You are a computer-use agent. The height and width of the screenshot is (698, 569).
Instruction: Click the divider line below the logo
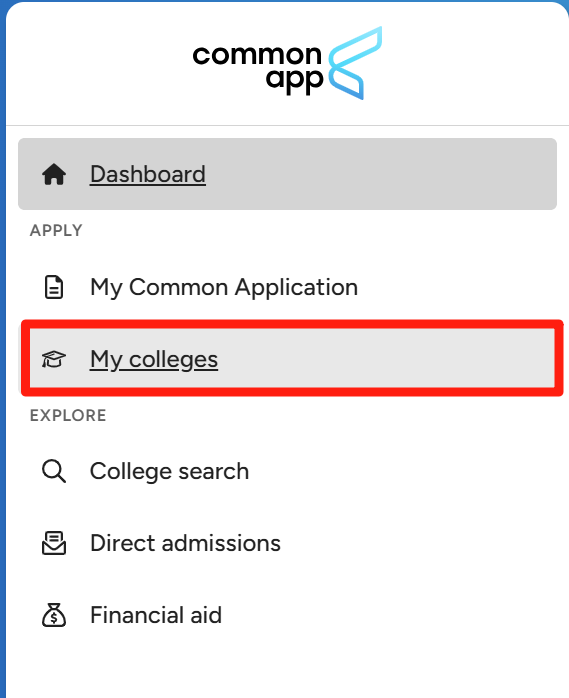click(x=287, y=126)
